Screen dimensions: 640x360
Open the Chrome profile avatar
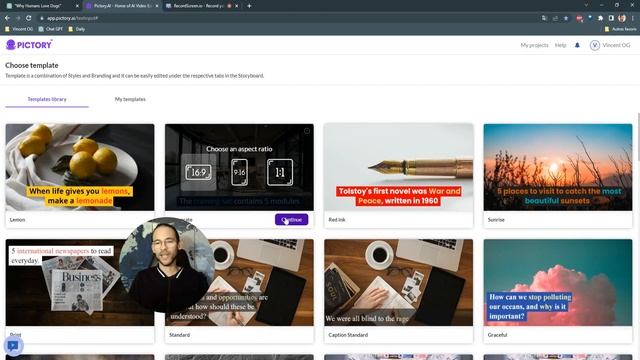[x=622, y=18]
